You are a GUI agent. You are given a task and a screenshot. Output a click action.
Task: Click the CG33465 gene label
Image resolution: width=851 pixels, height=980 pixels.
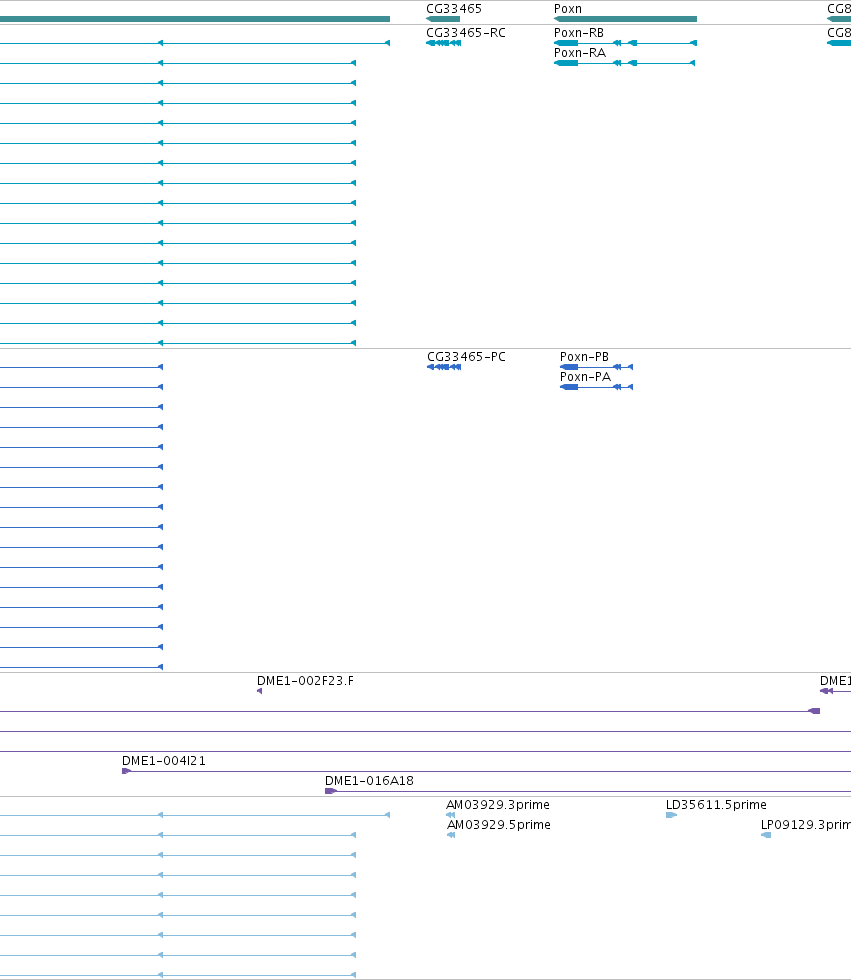pos(454,9)
